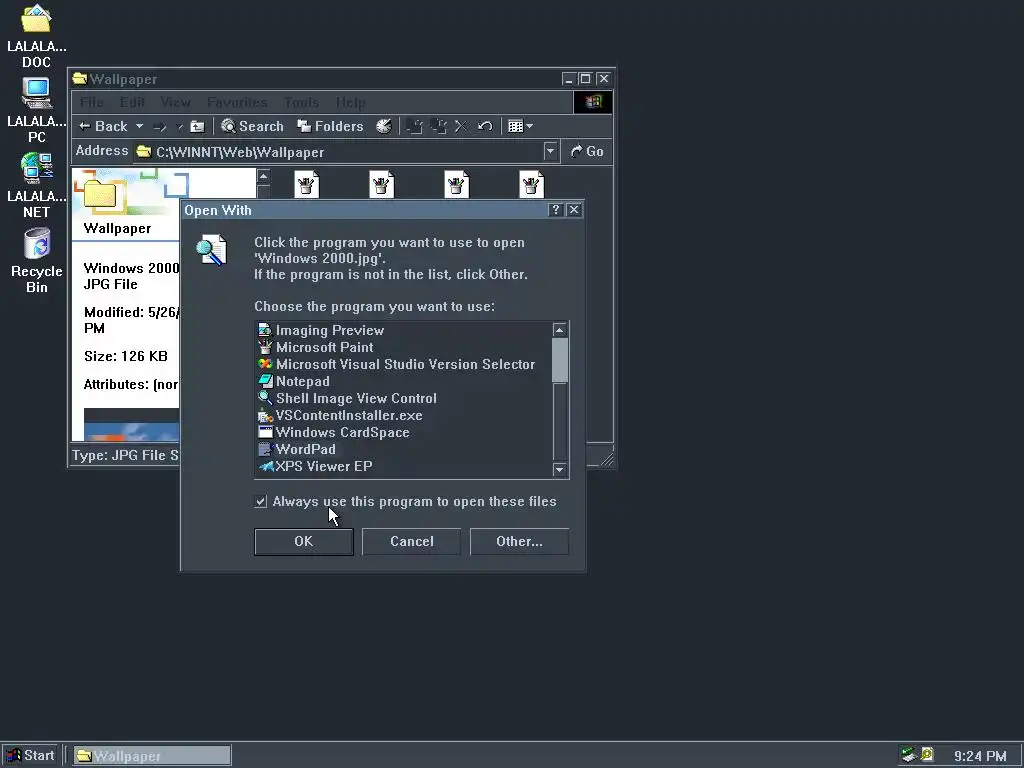Expand the Address bar dropdown arrow
The width and height of the screenshot is (1024, 768).
[551, 152]
